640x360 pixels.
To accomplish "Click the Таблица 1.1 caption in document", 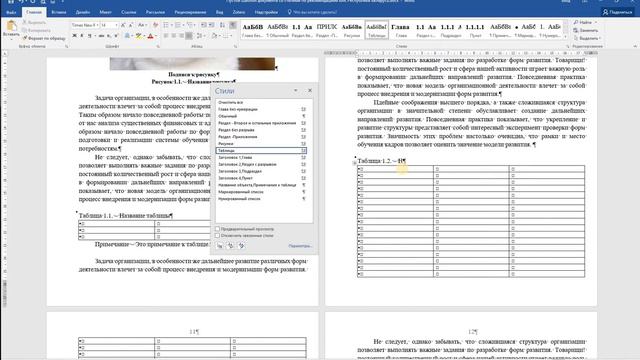I will [126, 216].
